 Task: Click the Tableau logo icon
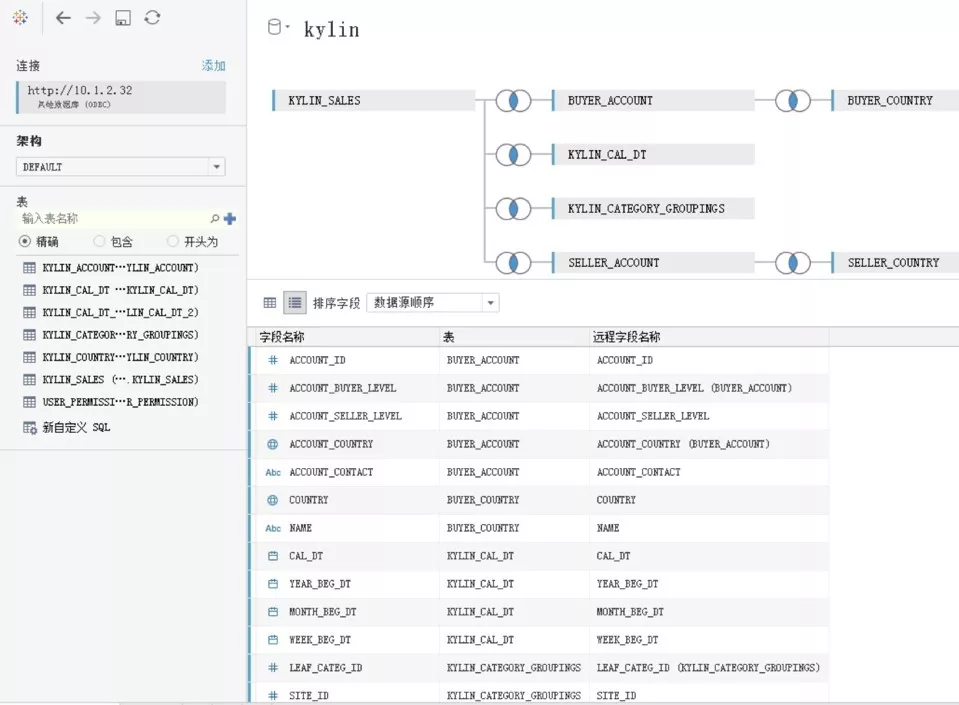pyautogui.click(x=20, y=18)
